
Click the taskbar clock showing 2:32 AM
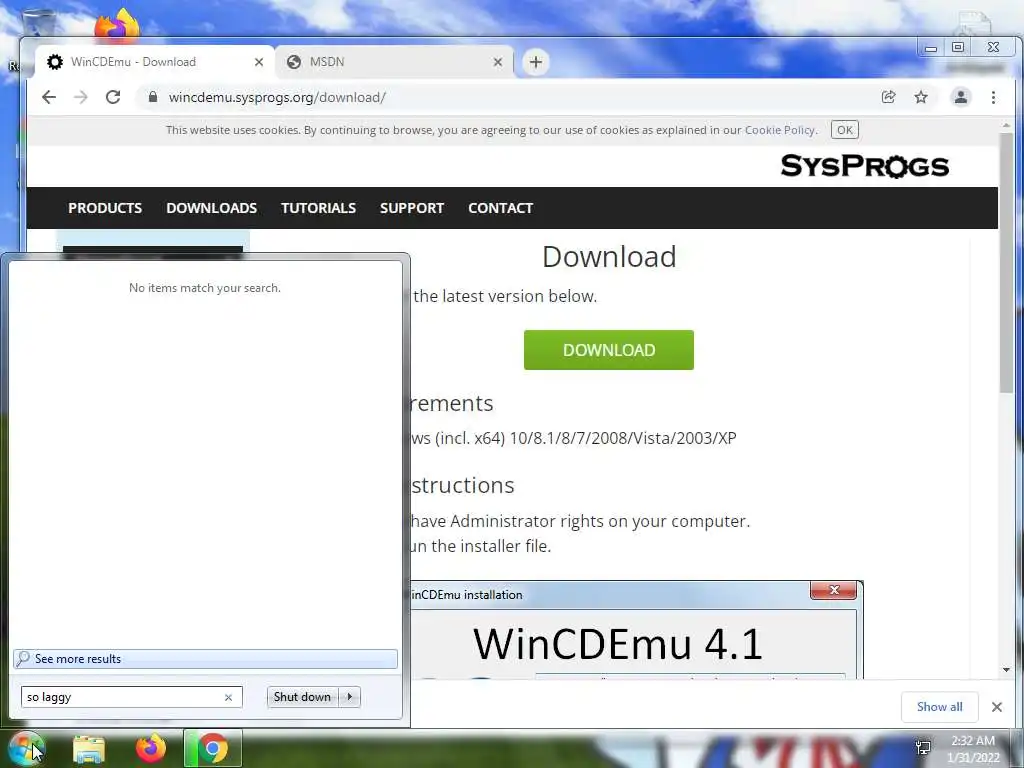(973, 749)
